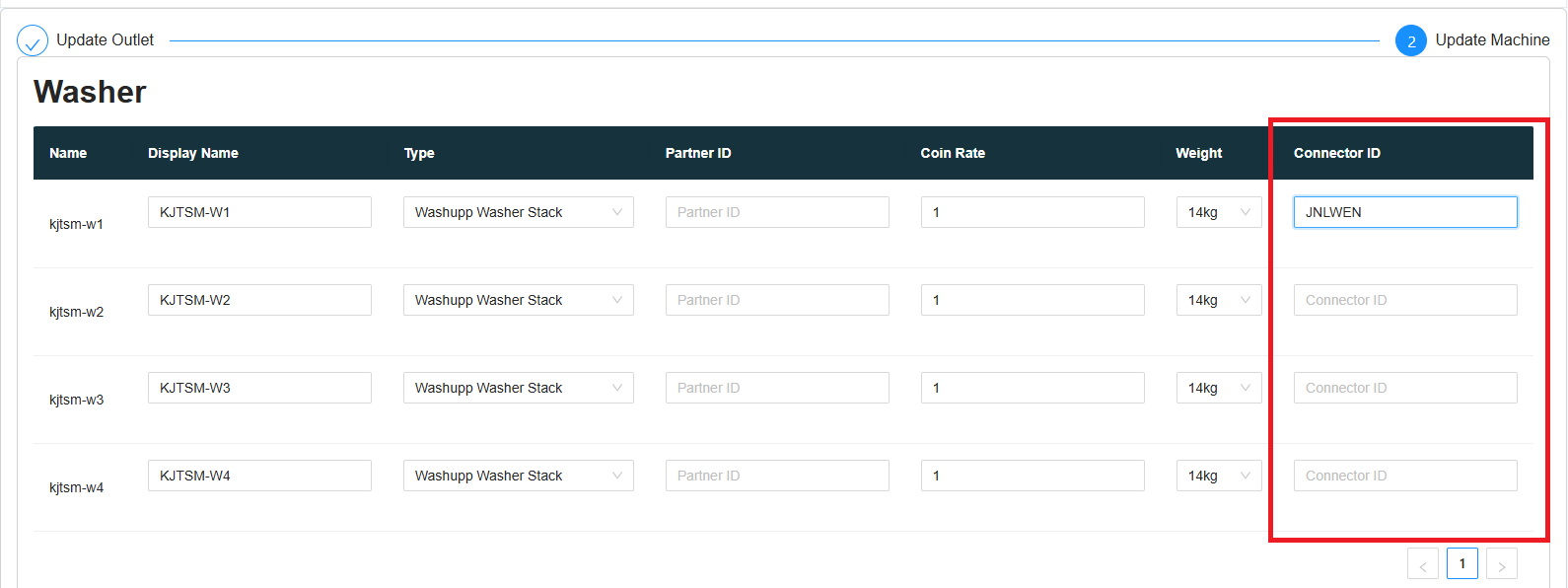Click the Coin Rate column header

tap(953, 153)
